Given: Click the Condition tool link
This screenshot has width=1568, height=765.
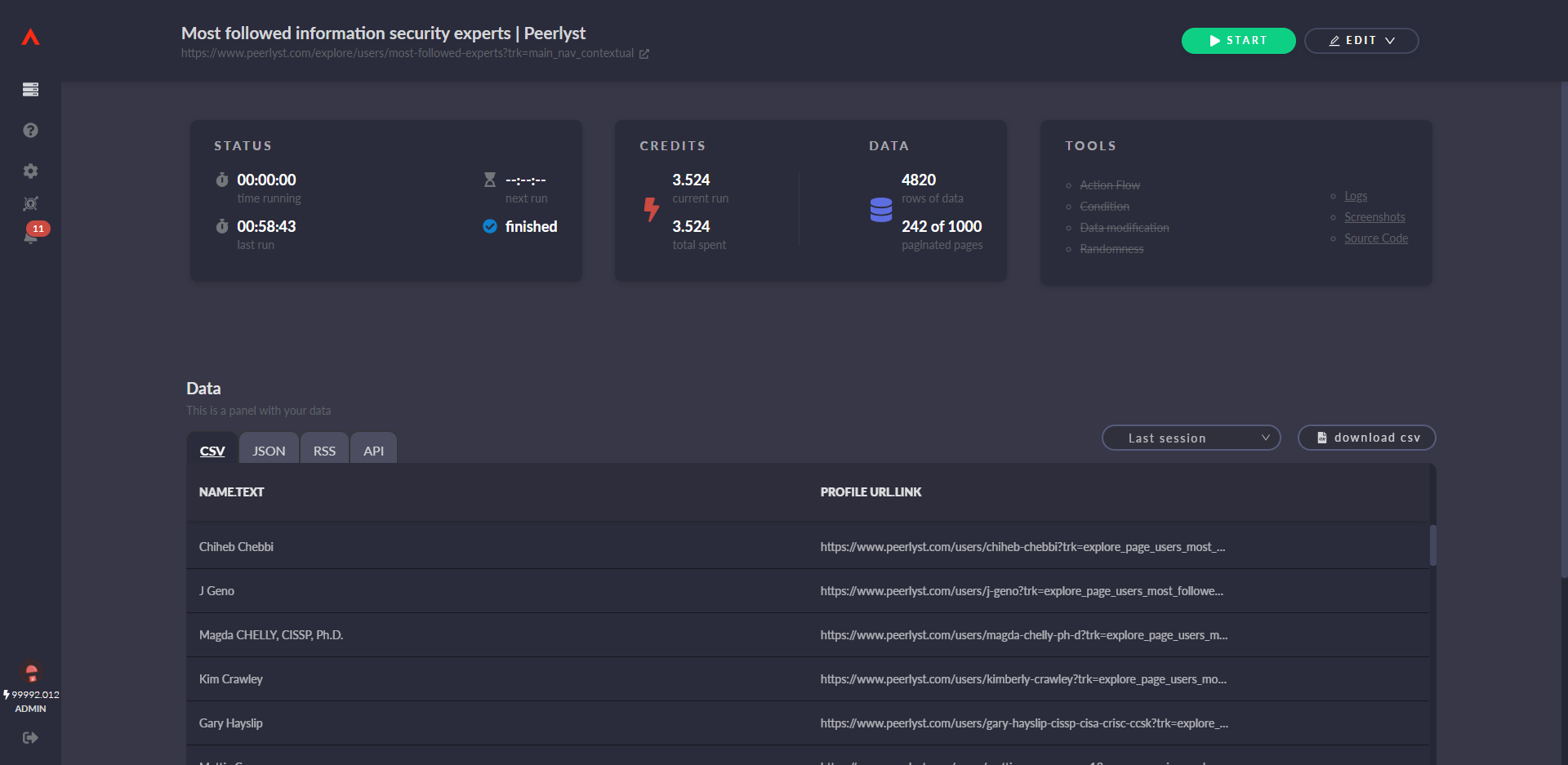Looking at the screenshot, I should pos(1104,207).
